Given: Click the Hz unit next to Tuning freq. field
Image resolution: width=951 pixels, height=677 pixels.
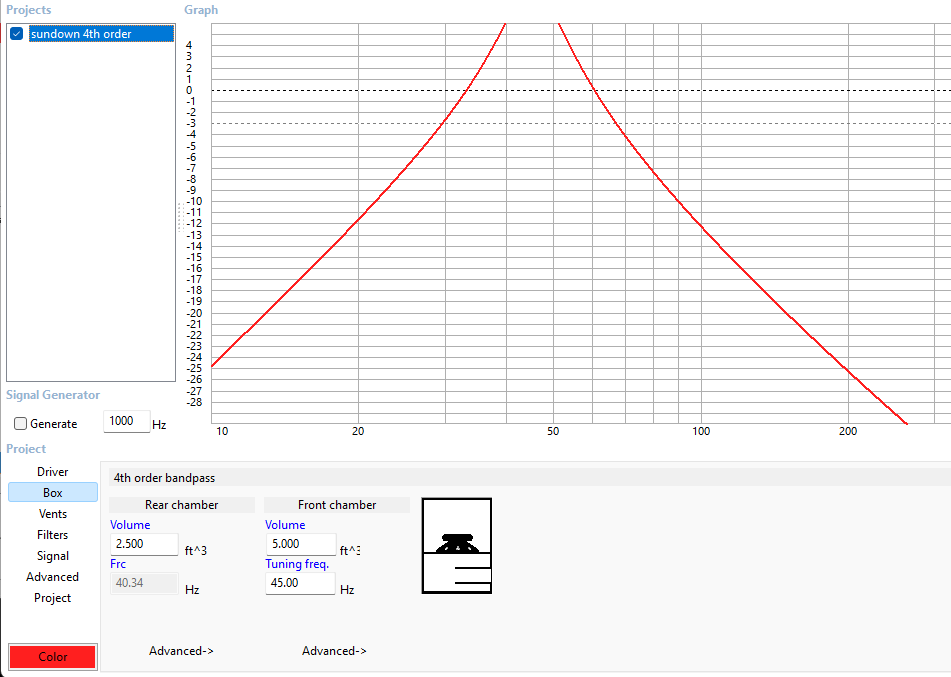Looking at the screenshot, I should click(x=347, y=590).
